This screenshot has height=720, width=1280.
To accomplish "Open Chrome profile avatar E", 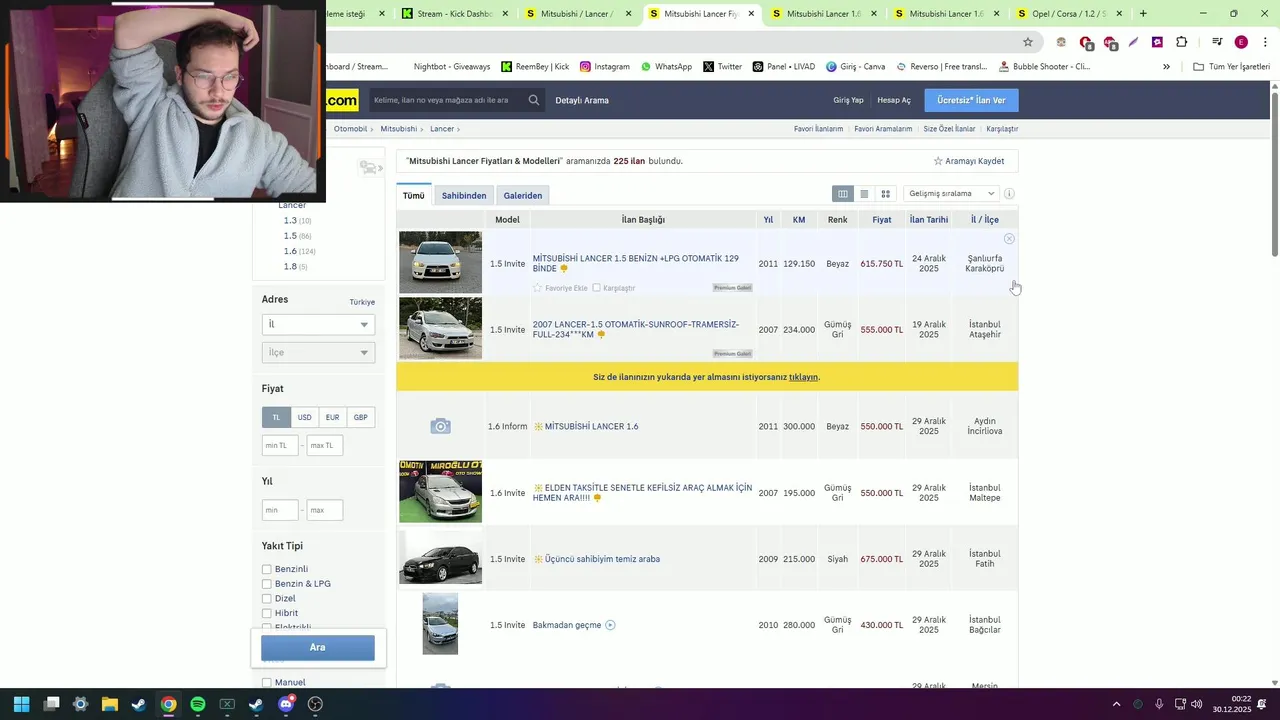I will click(1241, 42).
